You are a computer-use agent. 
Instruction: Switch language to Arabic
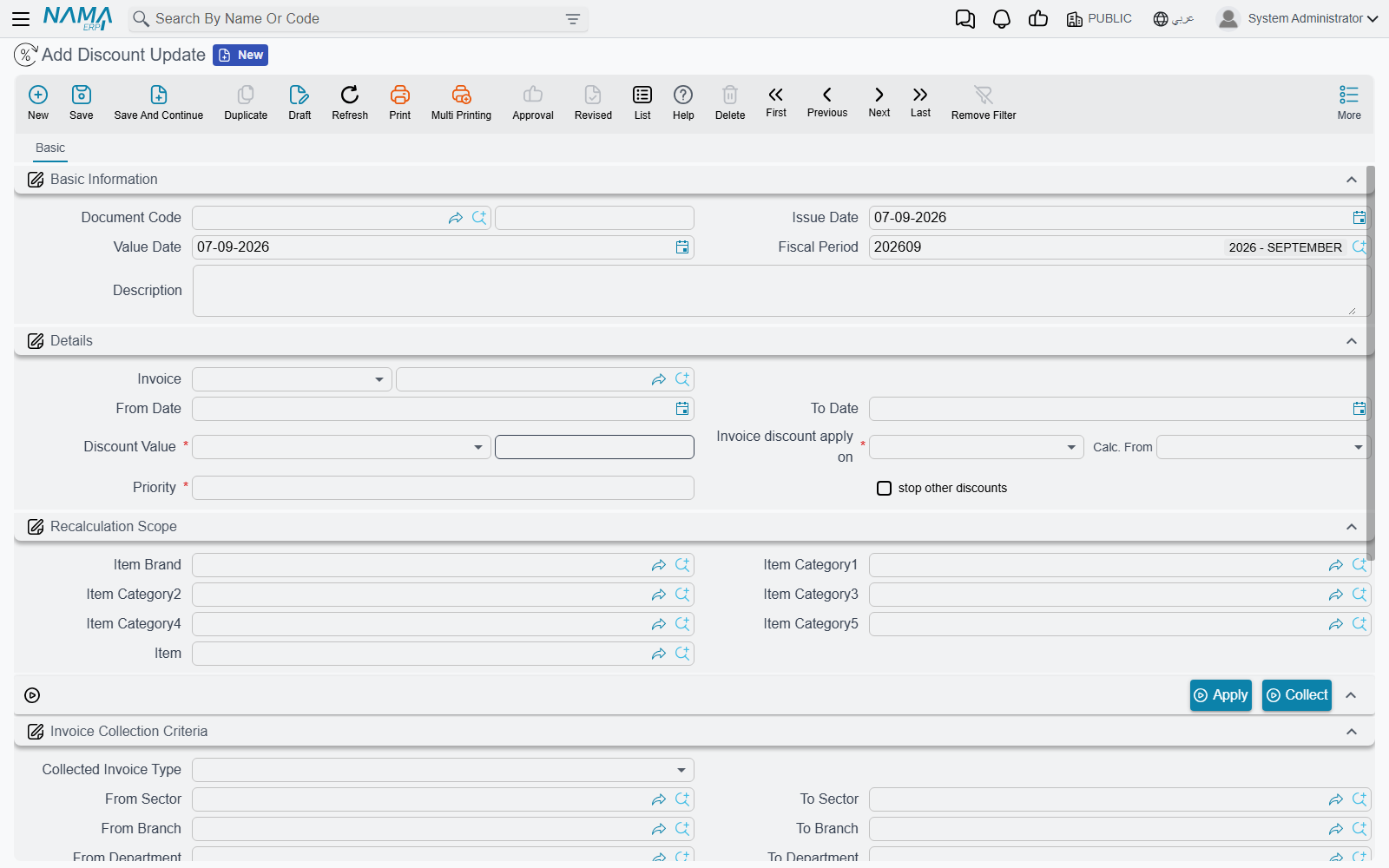(x=1174, y=19)
